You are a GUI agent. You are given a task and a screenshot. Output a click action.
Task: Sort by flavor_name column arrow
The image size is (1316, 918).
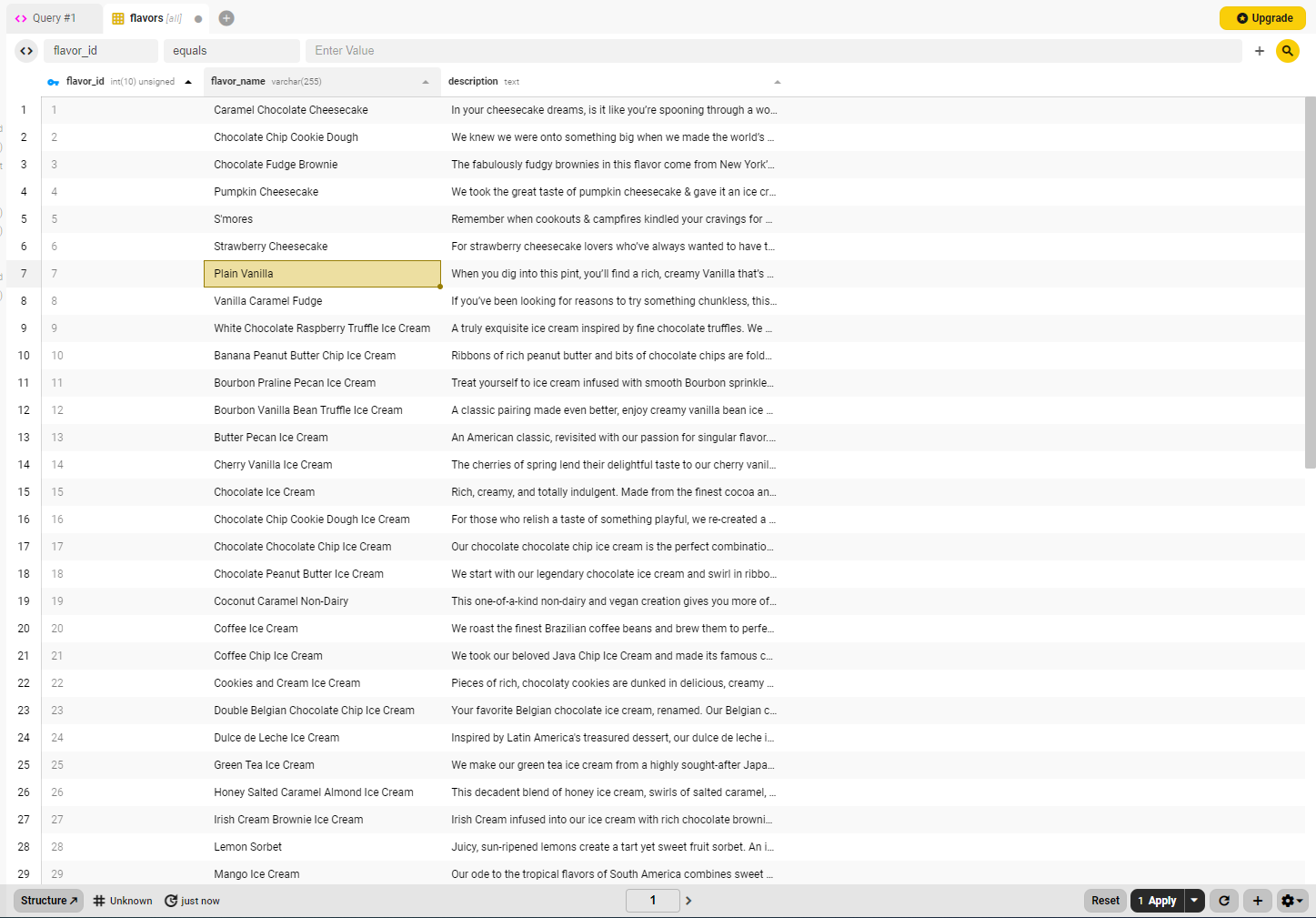point(426,82)
